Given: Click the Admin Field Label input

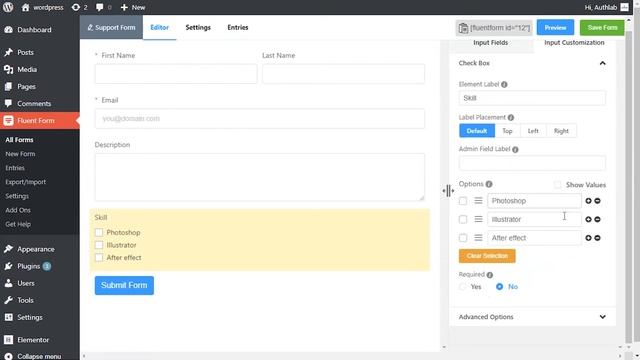Looking at the screenshot, I should point(532,163).
